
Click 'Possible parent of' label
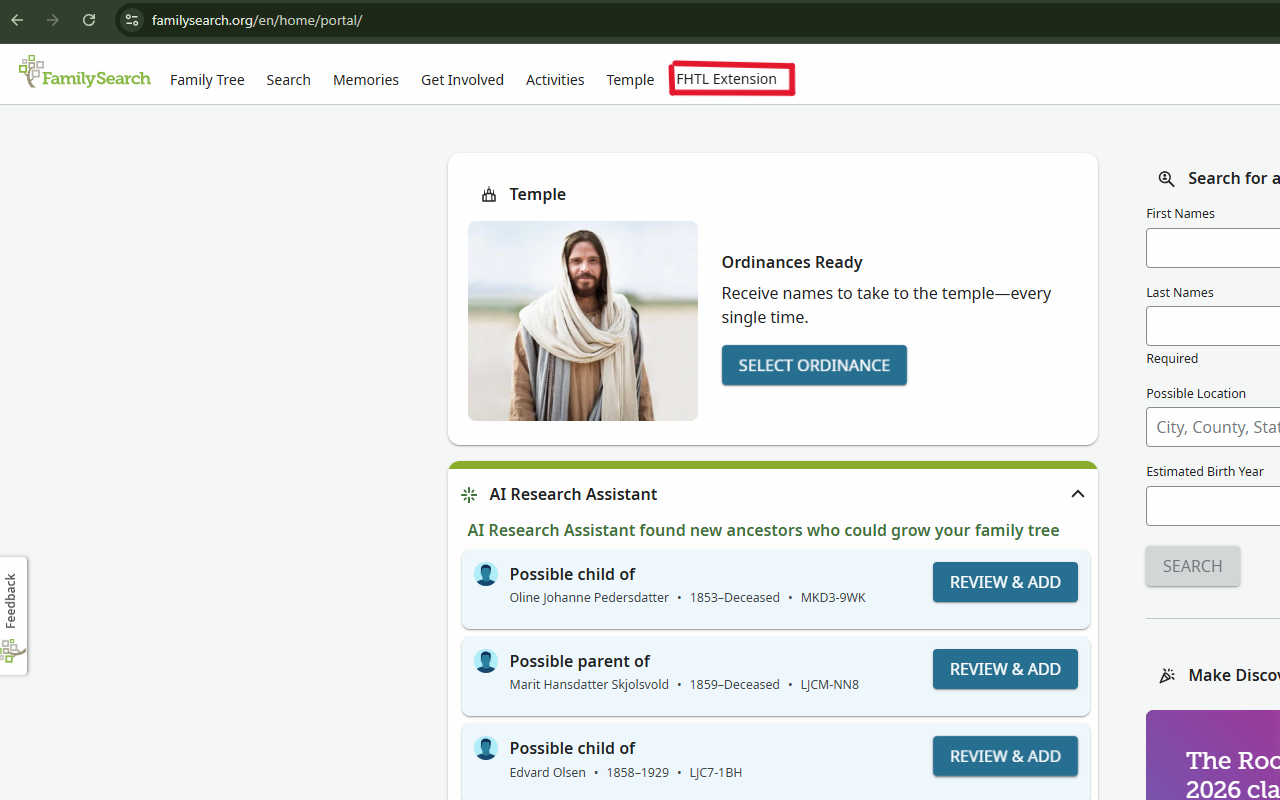tap(580, 661)
